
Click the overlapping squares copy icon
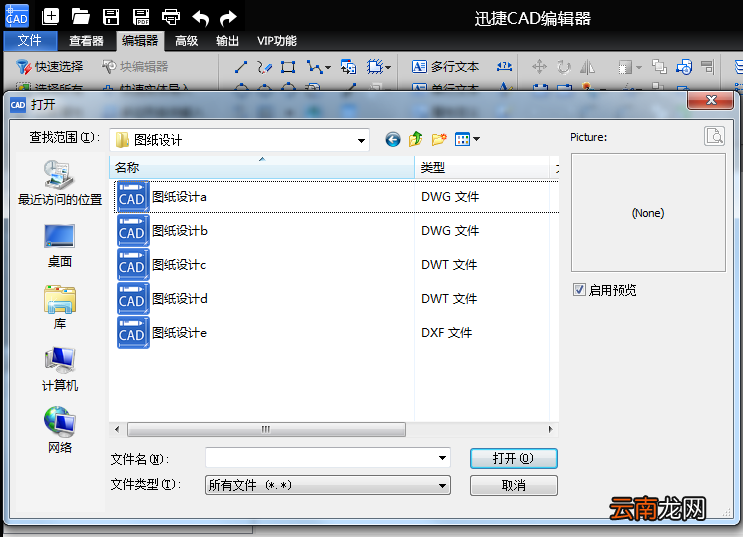(x=659, y=67)
